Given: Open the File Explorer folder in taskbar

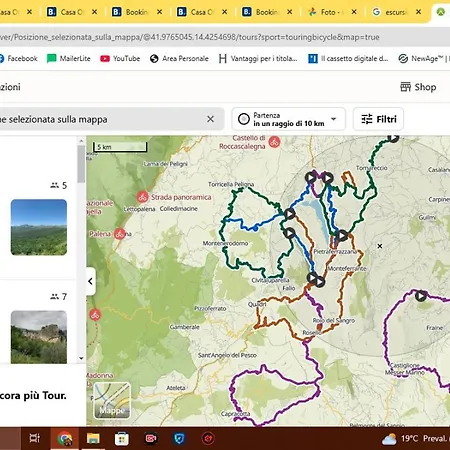Looking at the screenshot, I should coord(93,438).
